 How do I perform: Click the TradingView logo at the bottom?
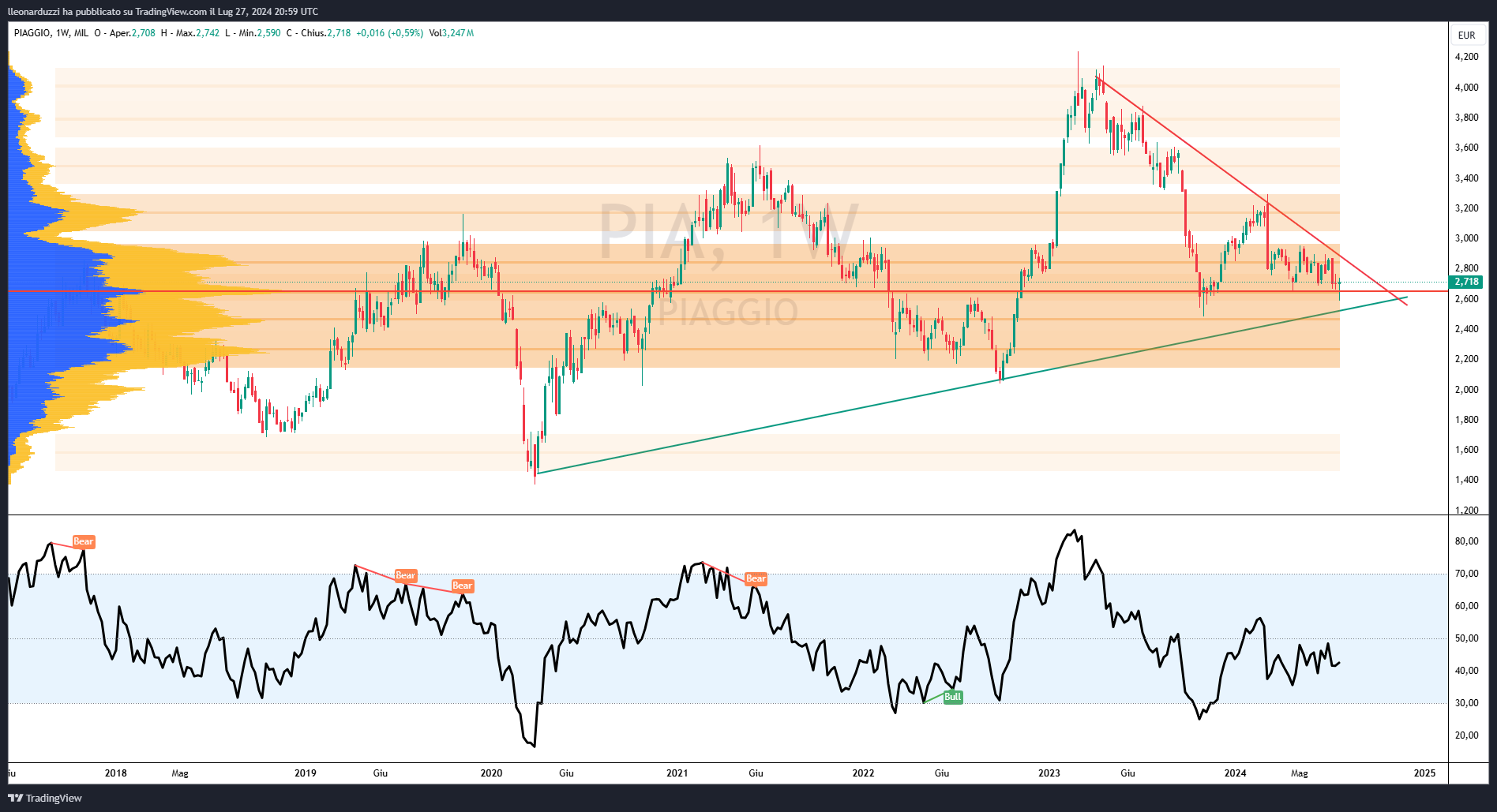coord(45,798)
